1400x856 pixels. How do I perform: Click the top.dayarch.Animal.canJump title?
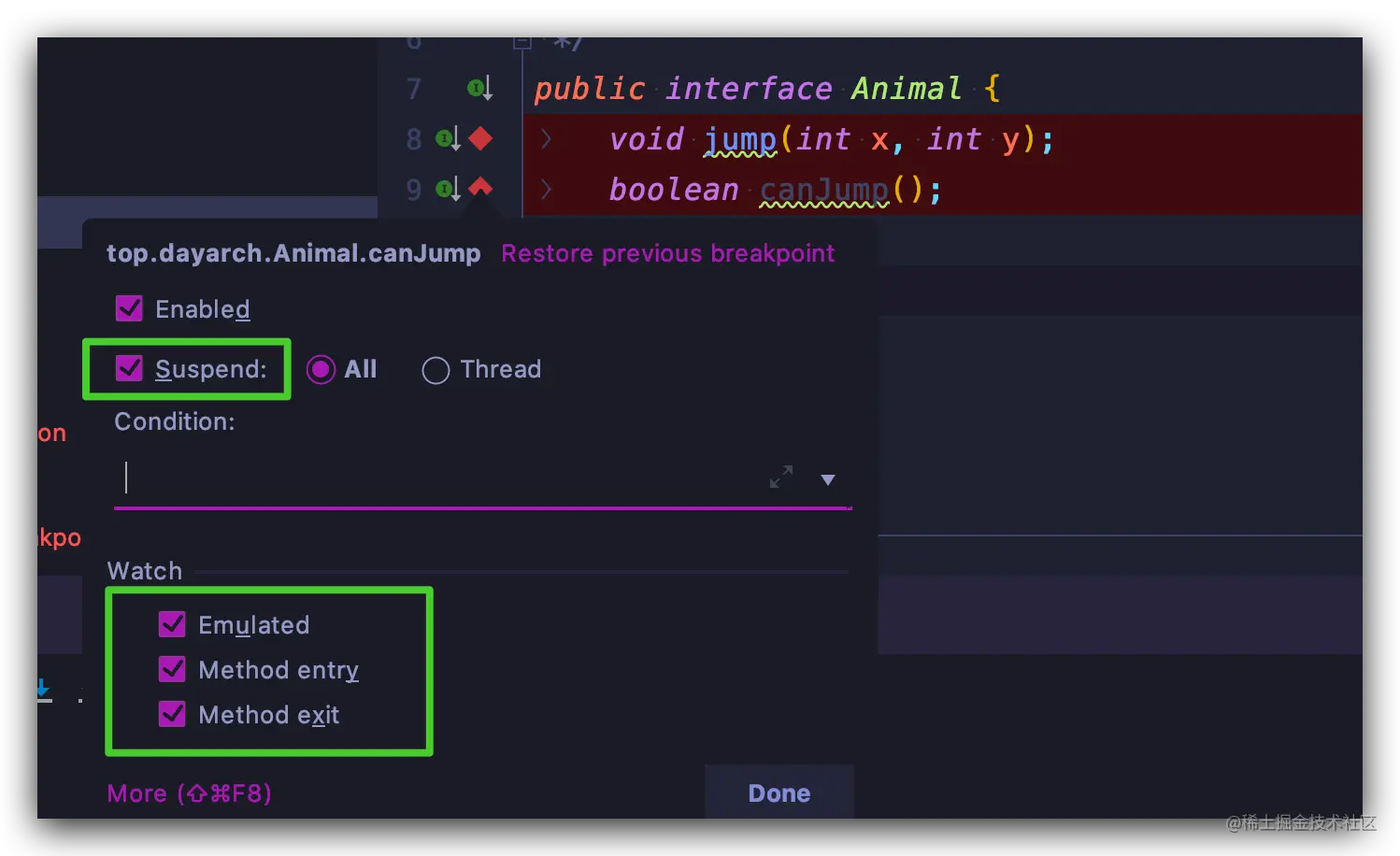click(x=293, y=253)
